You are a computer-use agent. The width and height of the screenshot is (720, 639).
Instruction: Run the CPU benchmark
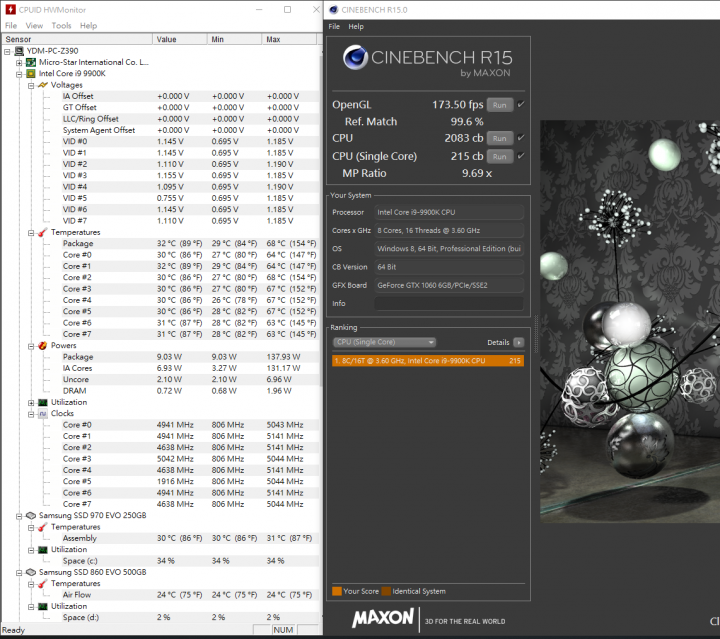pyautogui.click(x=500, y=138)
